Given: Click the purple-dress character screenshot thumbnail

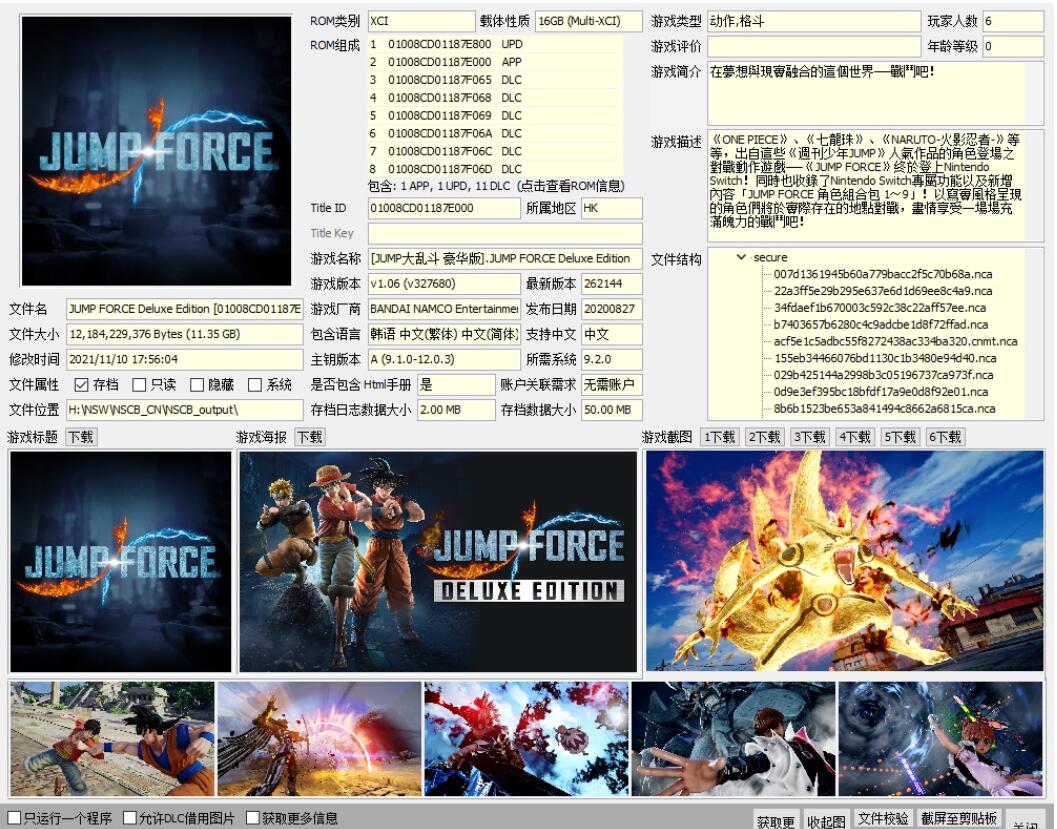Looking at the screenshot, I should coord(940,739).
